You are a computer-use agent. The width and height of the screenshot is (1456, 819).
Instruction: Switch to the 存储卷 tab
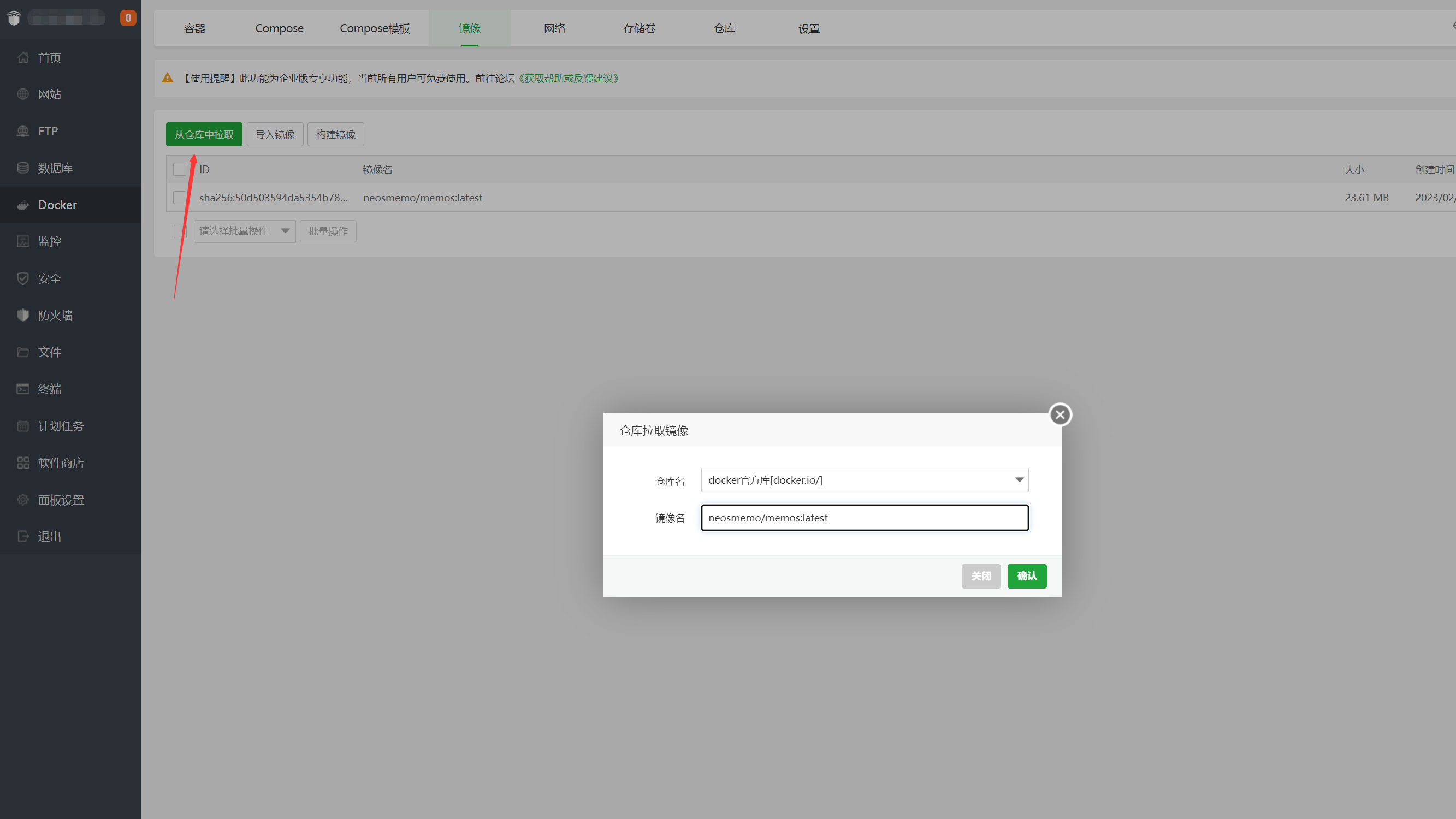coord(640,28)
